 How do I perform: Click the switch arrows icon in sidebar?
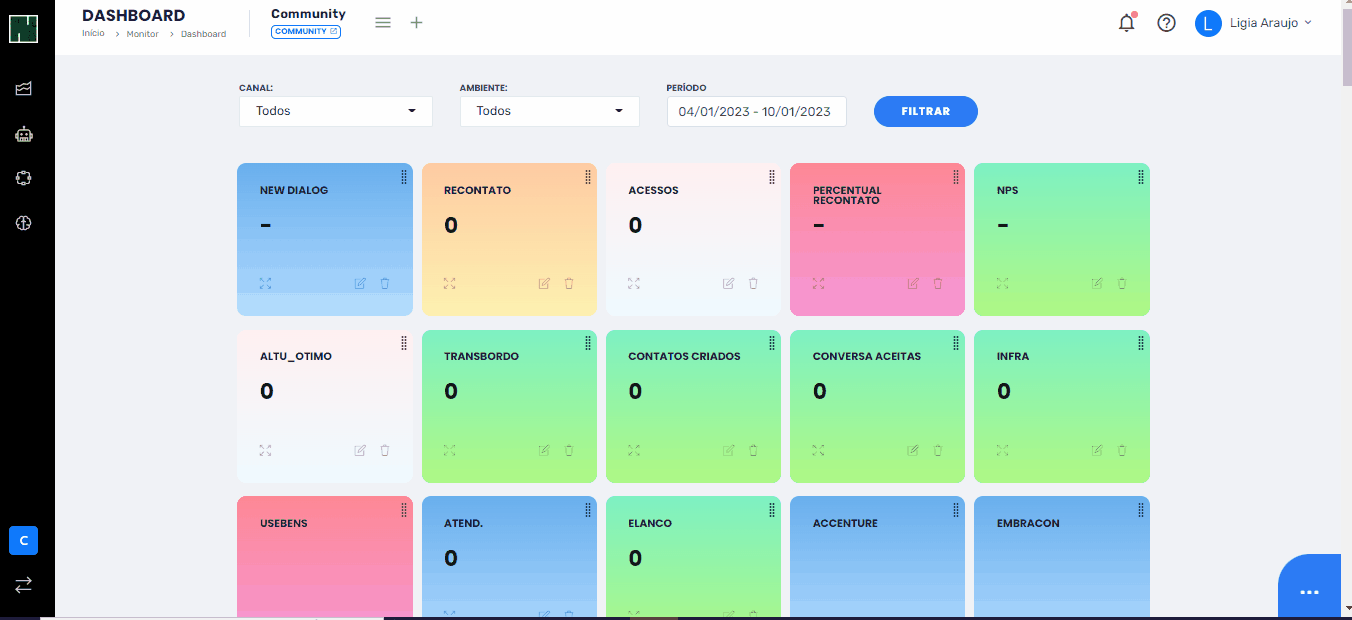[24, 584]
